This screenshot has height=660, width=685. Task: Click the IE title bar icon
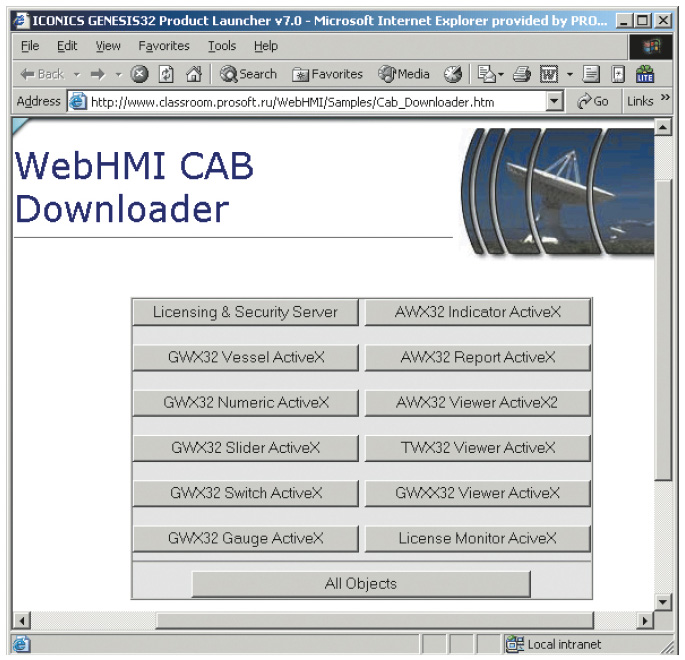tap(21, 21)
